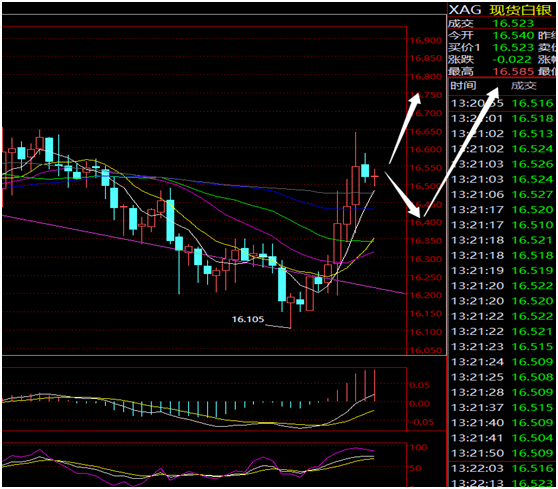The image size is (558, 489).
Task: Select tick row 13:21:18 priced 16.518
Action: coord(502,256)
